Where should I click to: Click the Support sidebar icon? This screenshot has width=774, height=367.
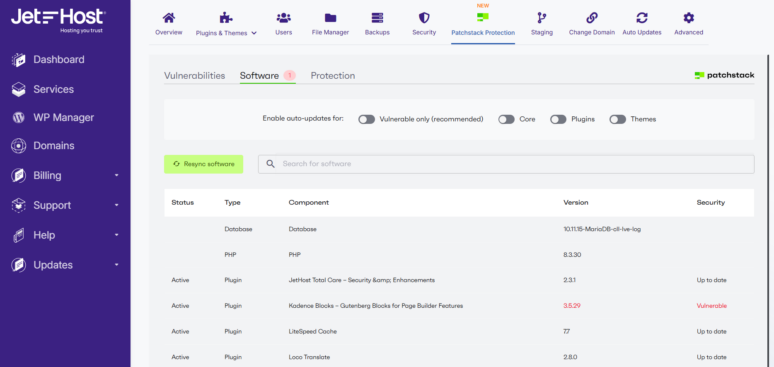18,205
